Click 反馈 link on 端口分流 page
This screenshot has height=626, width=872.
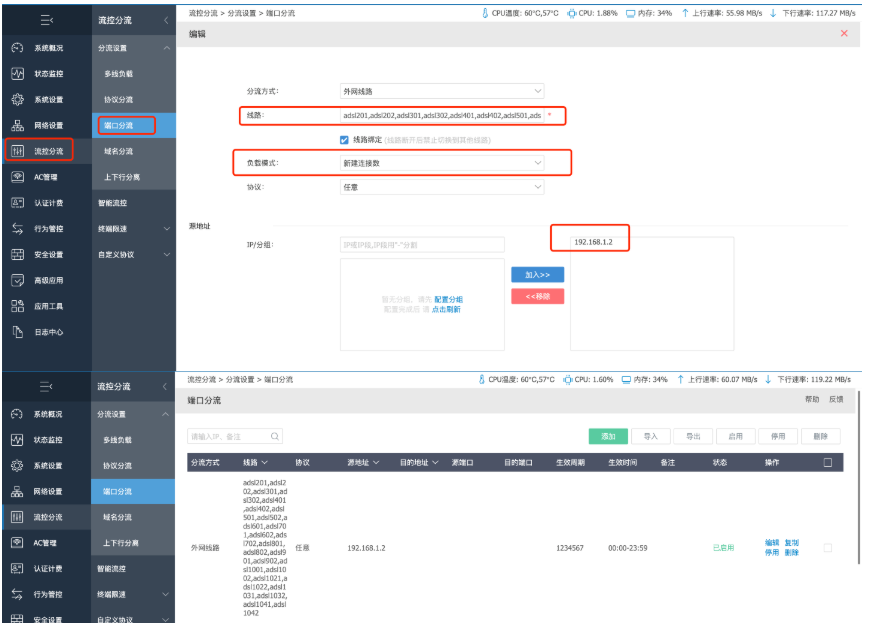click(x=836, y=399)
